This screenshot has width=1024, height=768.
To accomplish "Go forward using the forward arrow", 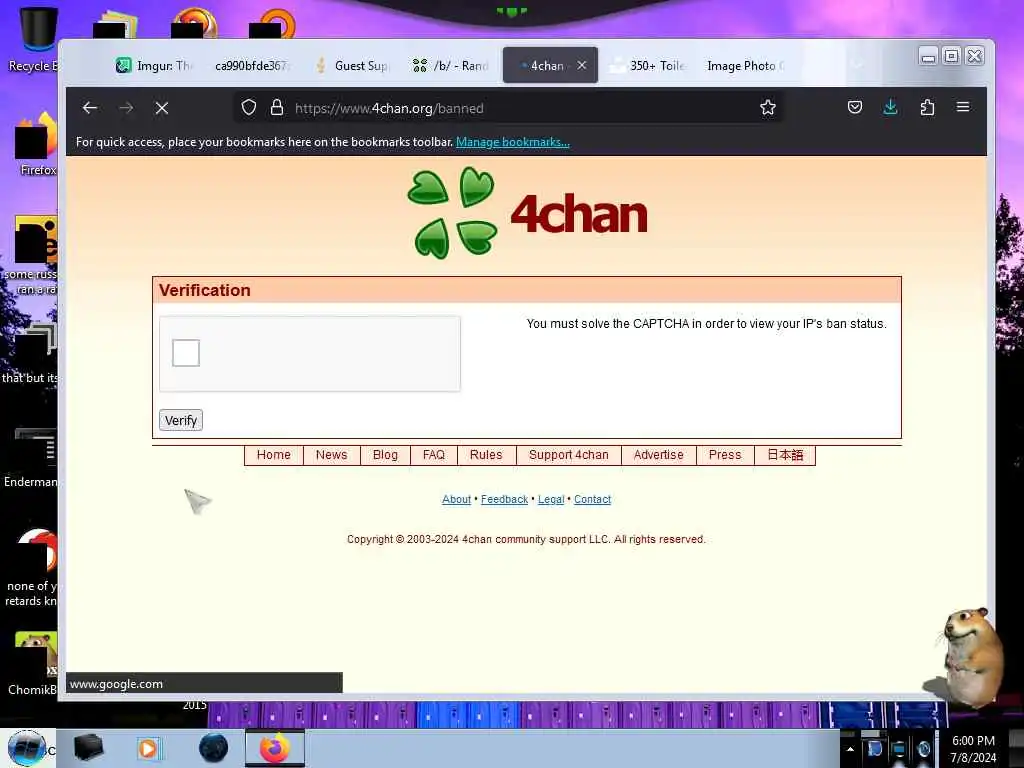I will point(127,108).
